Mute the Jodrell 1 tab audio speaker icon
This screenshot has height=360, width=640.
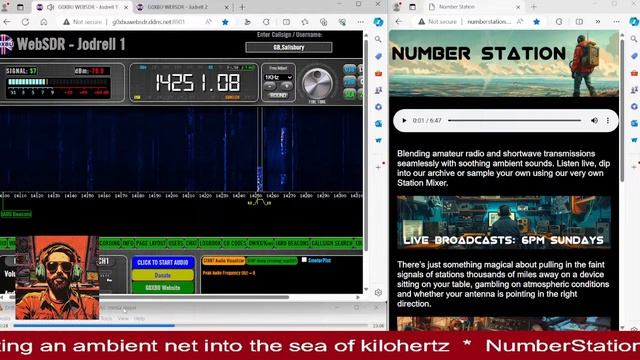coord(51,7)
